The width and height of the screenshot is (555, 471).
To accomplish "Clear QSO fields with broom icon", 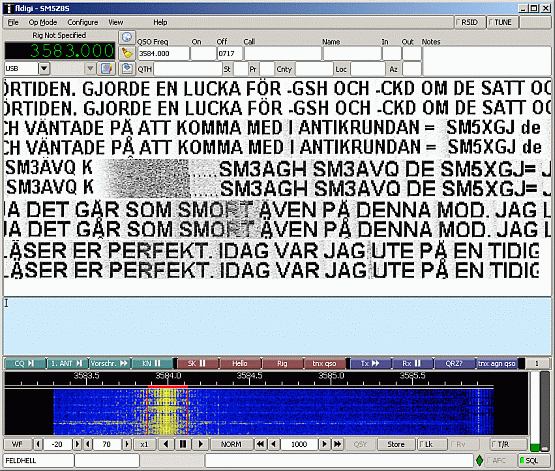I will pyautogui.click(x=126, y=53).
